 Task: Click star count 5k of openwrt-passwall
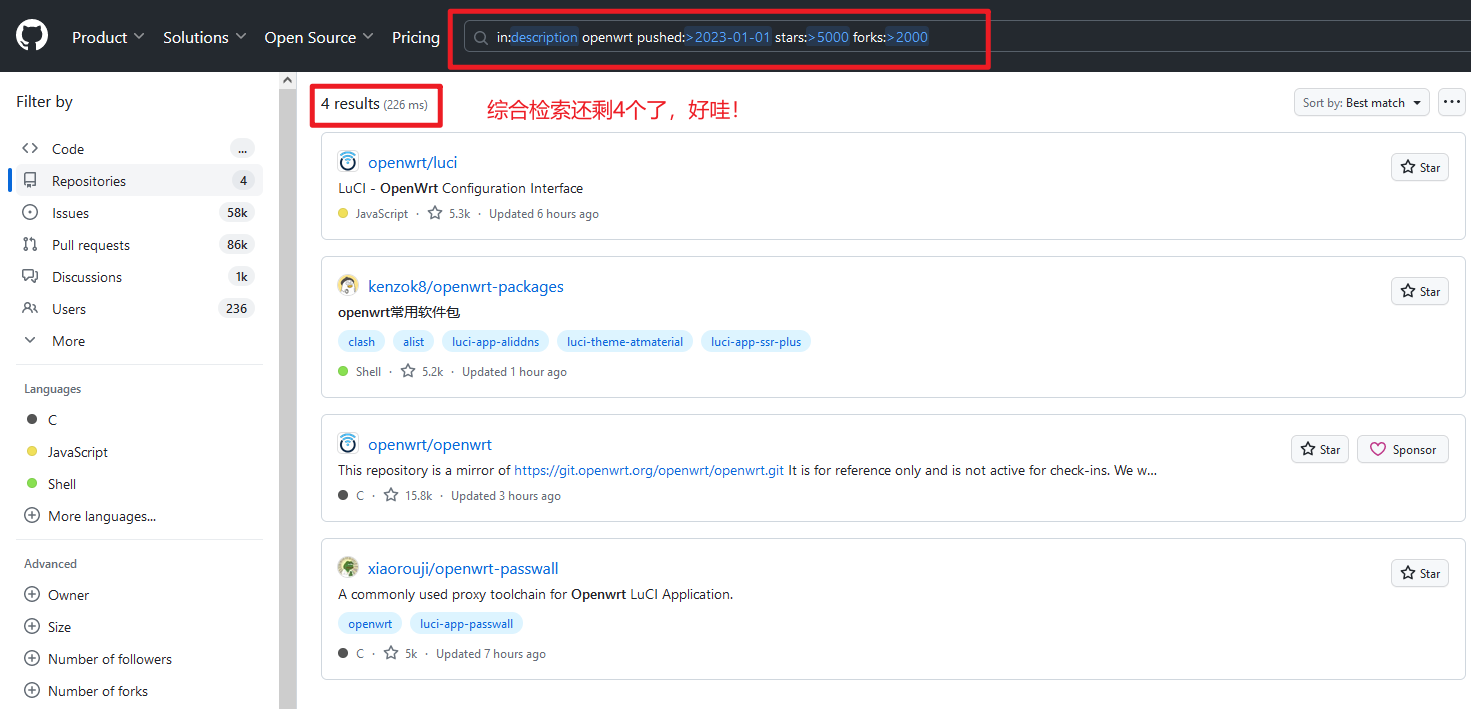[x=401, y=653]
